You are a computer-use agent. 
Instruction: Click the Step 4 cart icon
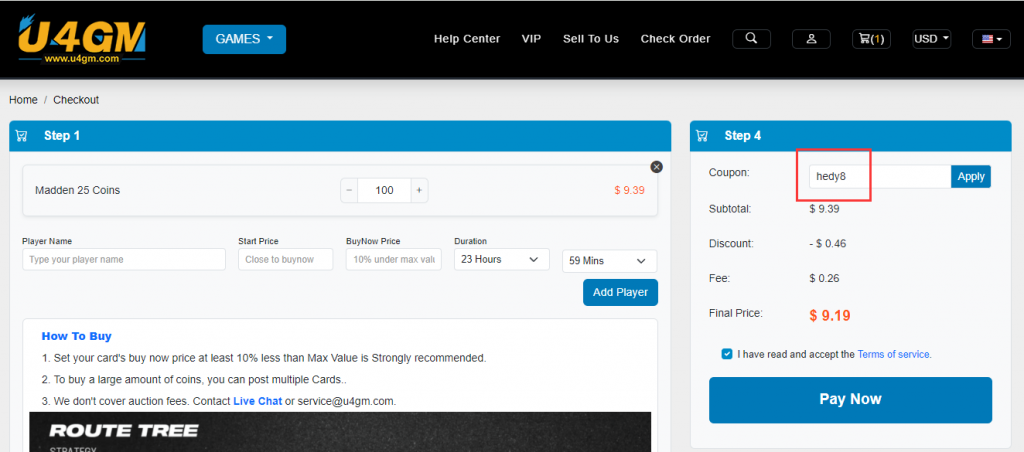click(702, 136)
